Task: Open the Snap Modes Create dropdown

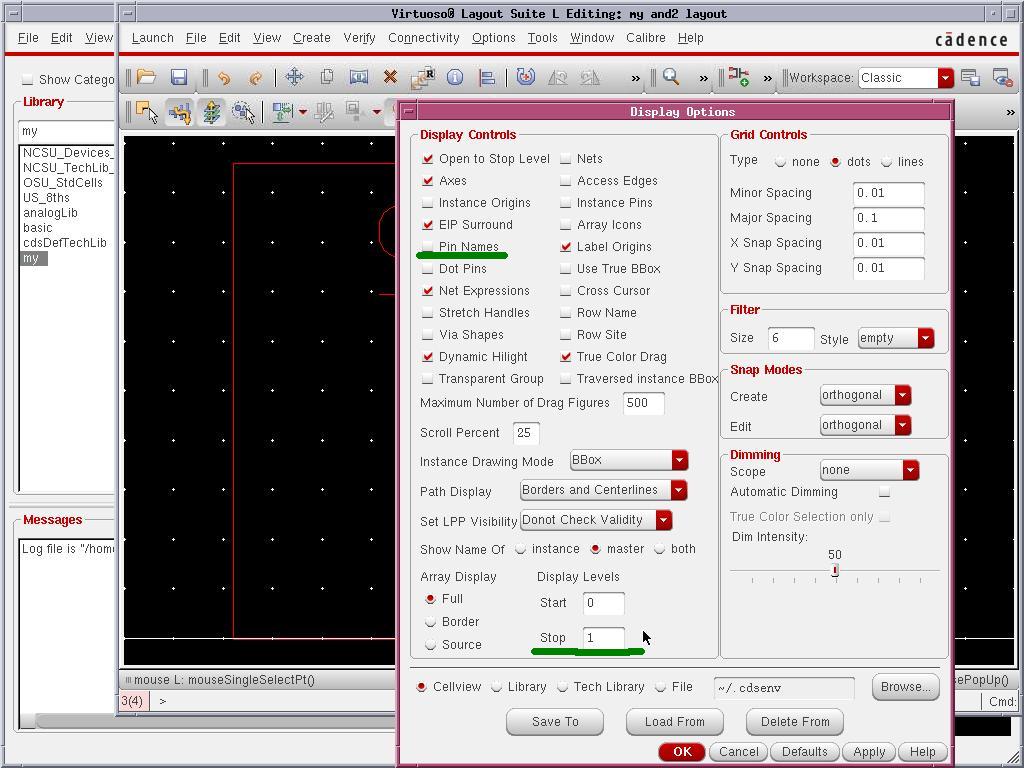Action: tap(865, 395)
